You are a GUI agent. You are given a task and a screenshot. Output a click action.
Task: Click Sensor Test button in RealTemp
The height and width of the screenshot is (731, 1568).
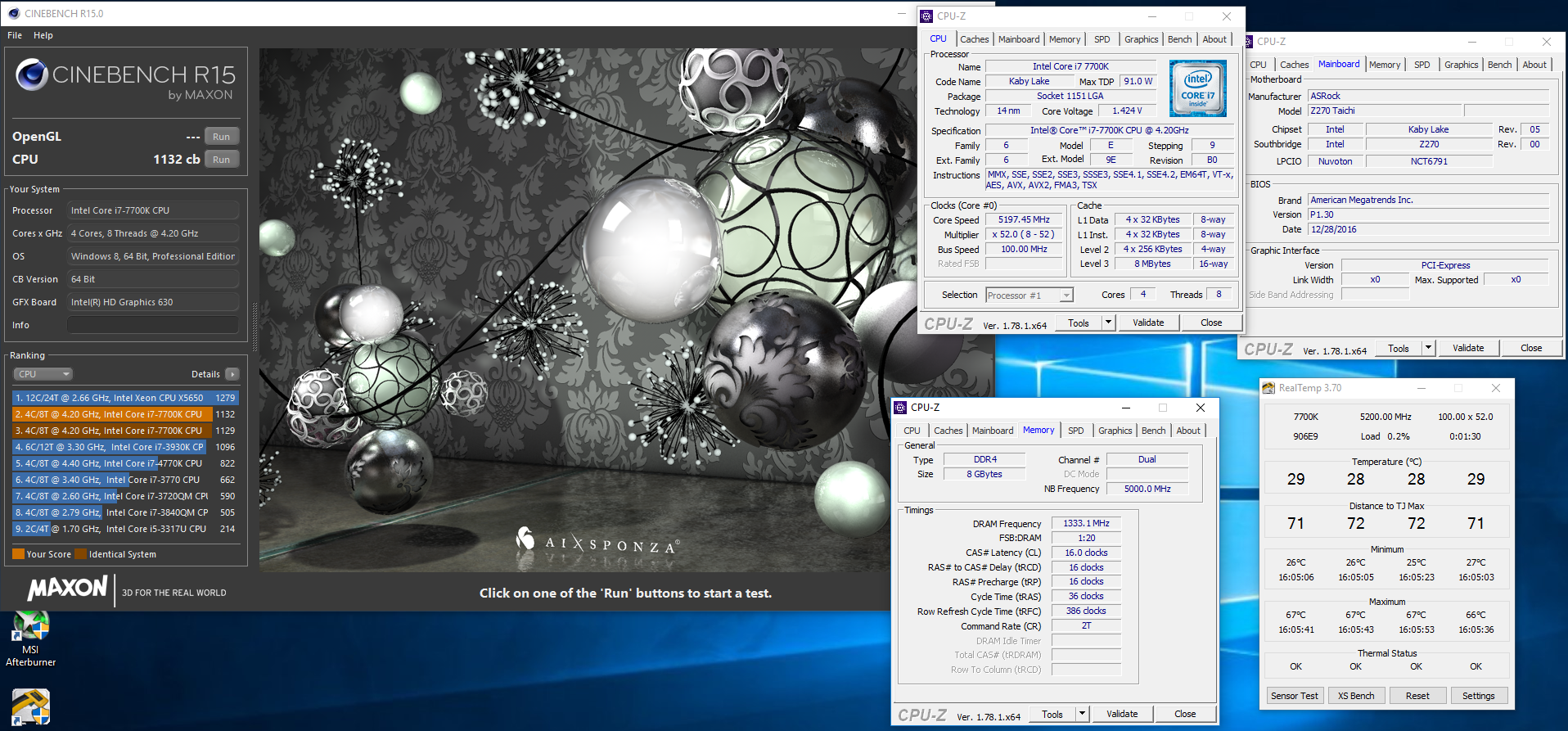coord(1295,696)
